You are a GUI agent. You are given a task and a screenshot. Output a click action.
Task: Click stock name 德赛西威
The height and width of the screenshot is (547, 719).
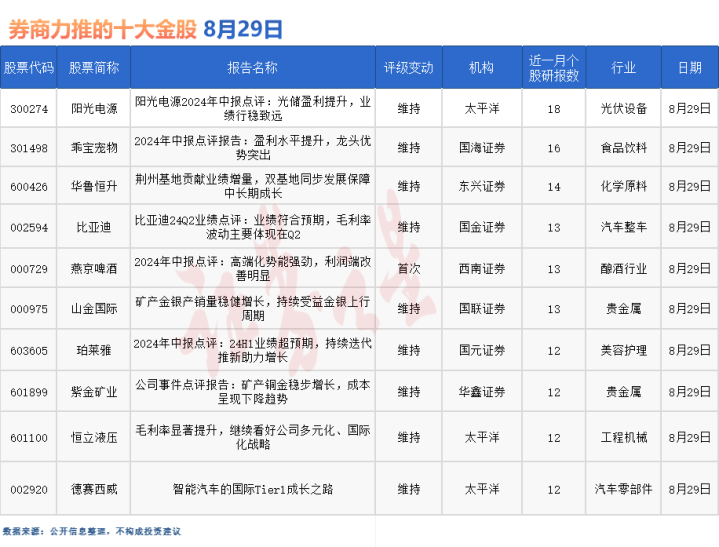click(x=94, y=489)
